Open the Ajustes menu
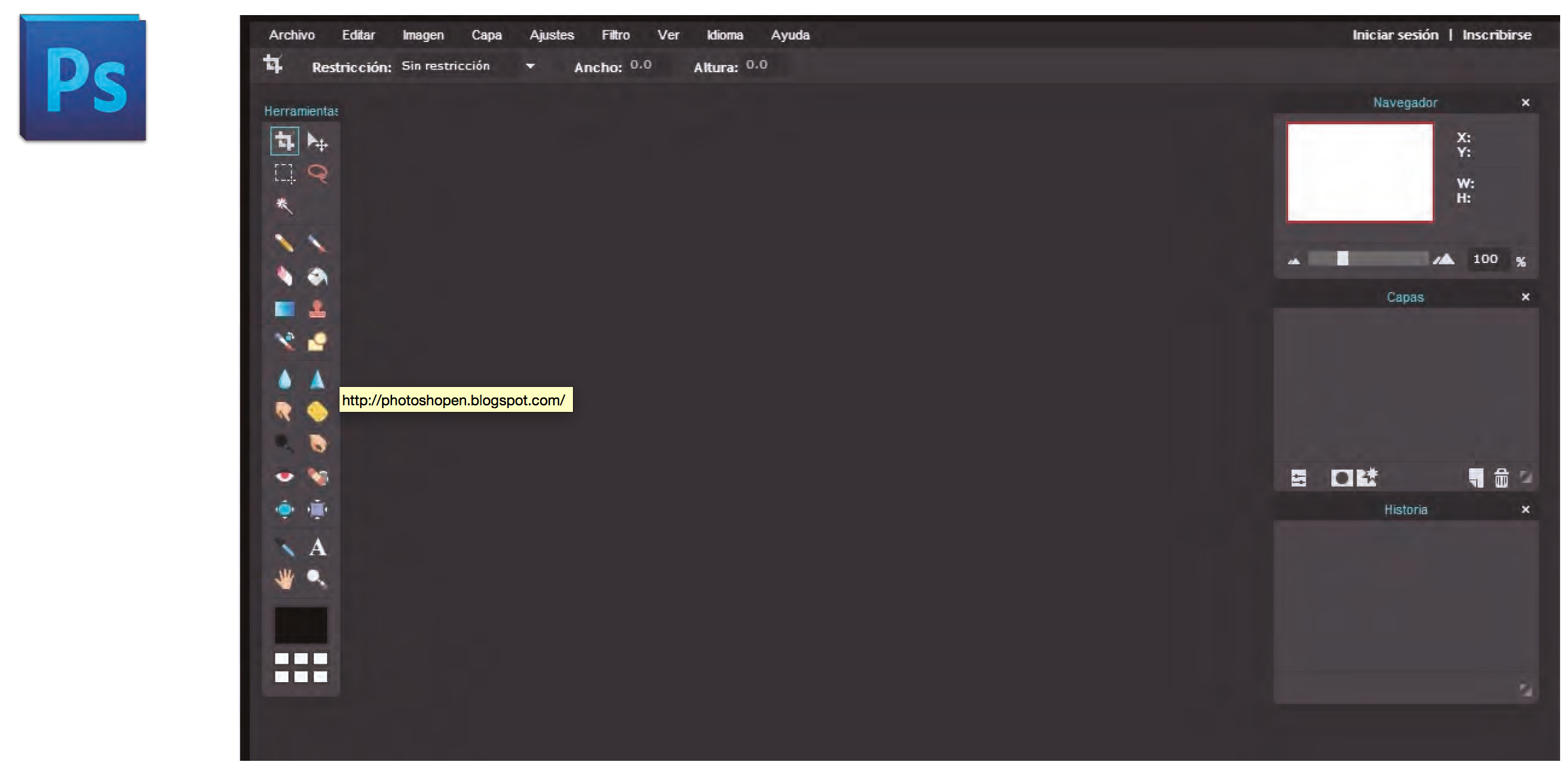This screenshot has height=770, width=1568. tap(551, 35)
